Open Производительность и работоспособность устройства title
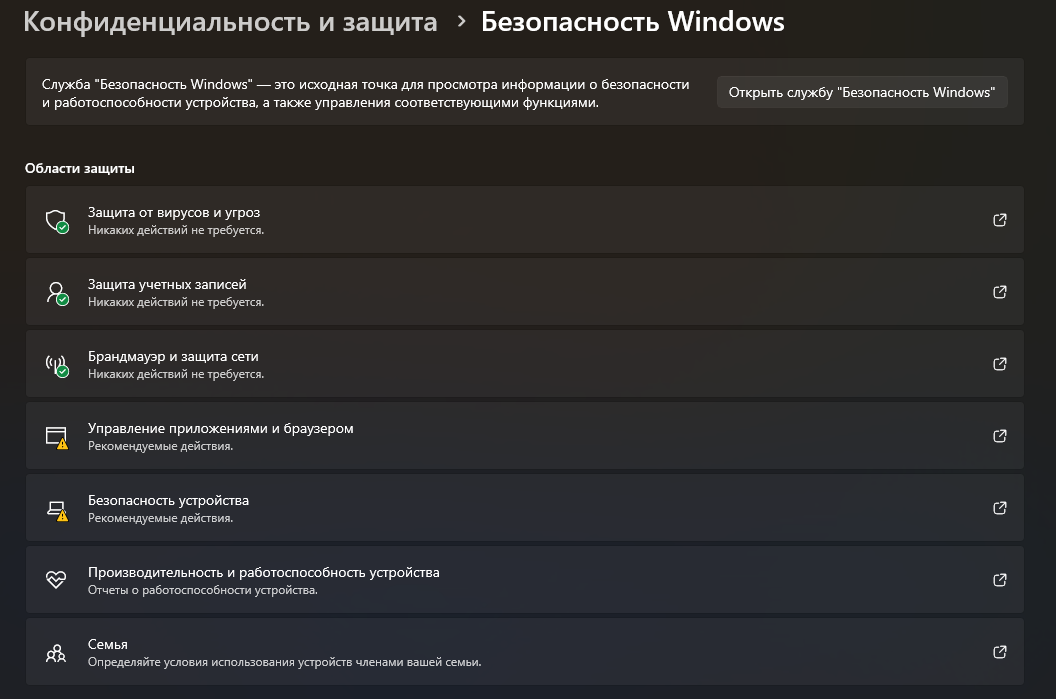This screenshot has width=1056, height=699. [x=263, y=572]
